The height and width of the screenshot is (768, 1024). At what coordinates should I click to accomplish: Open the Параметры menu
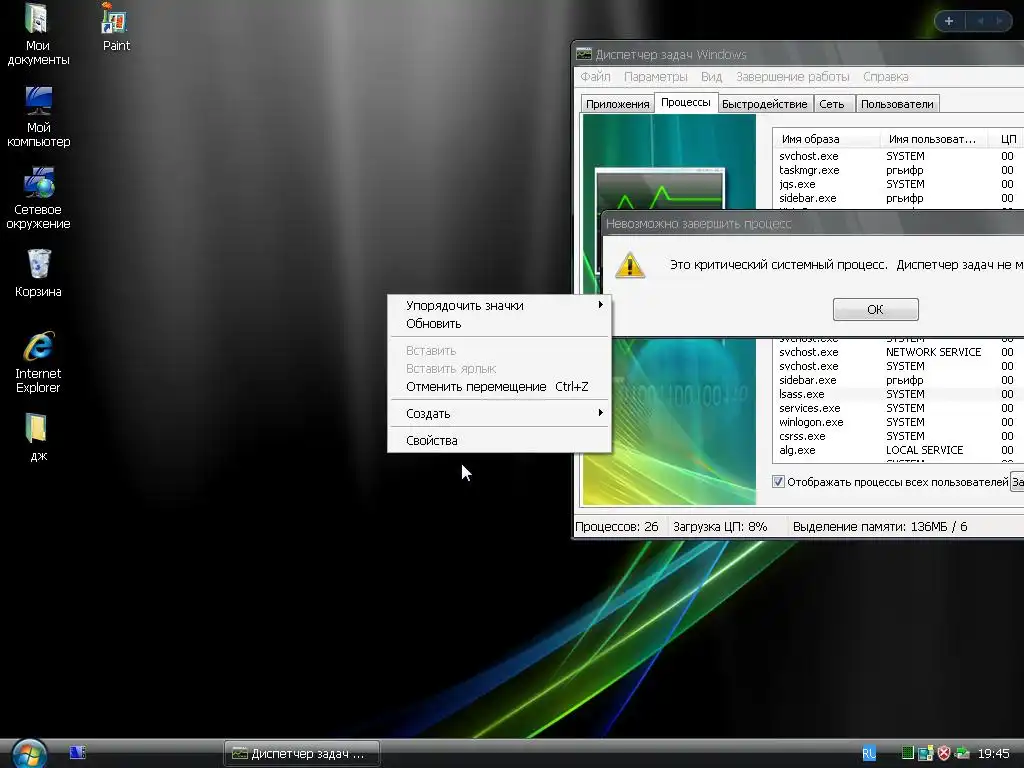[656, 76]
